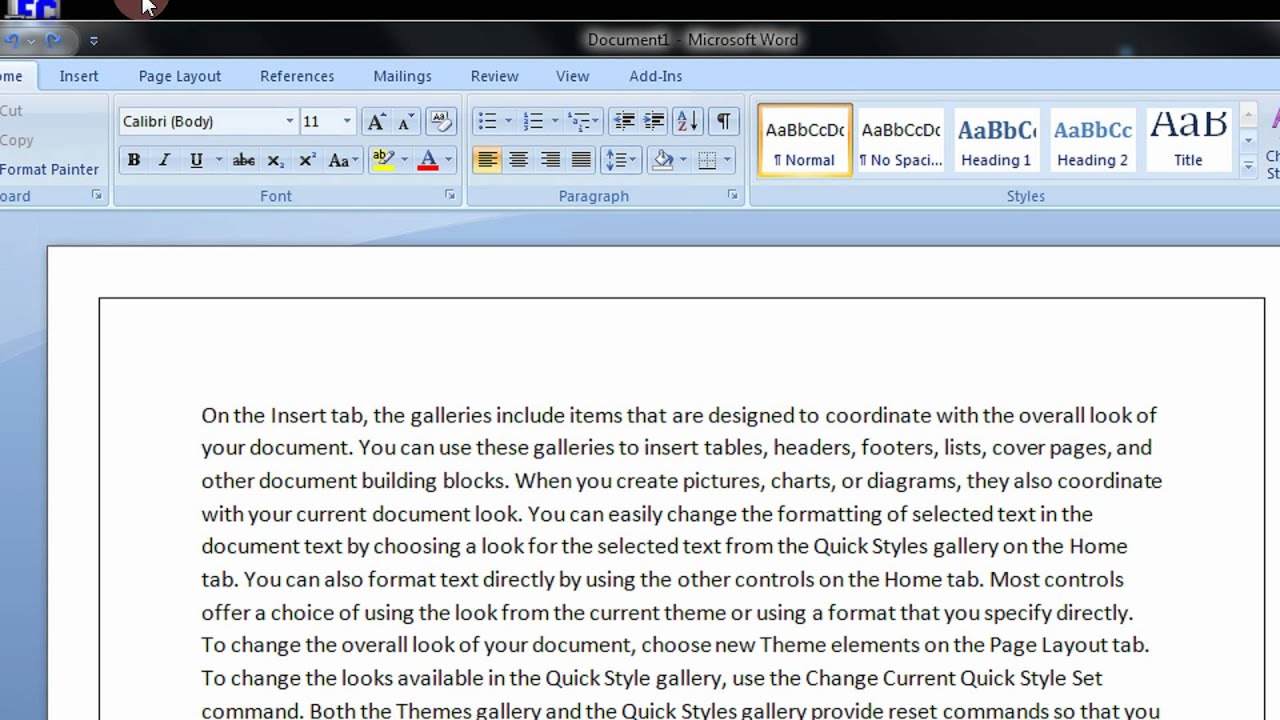This screenshot has height=720, width=1280.
Task: Switch to the Mailings tab
Action: click(402, 76)
